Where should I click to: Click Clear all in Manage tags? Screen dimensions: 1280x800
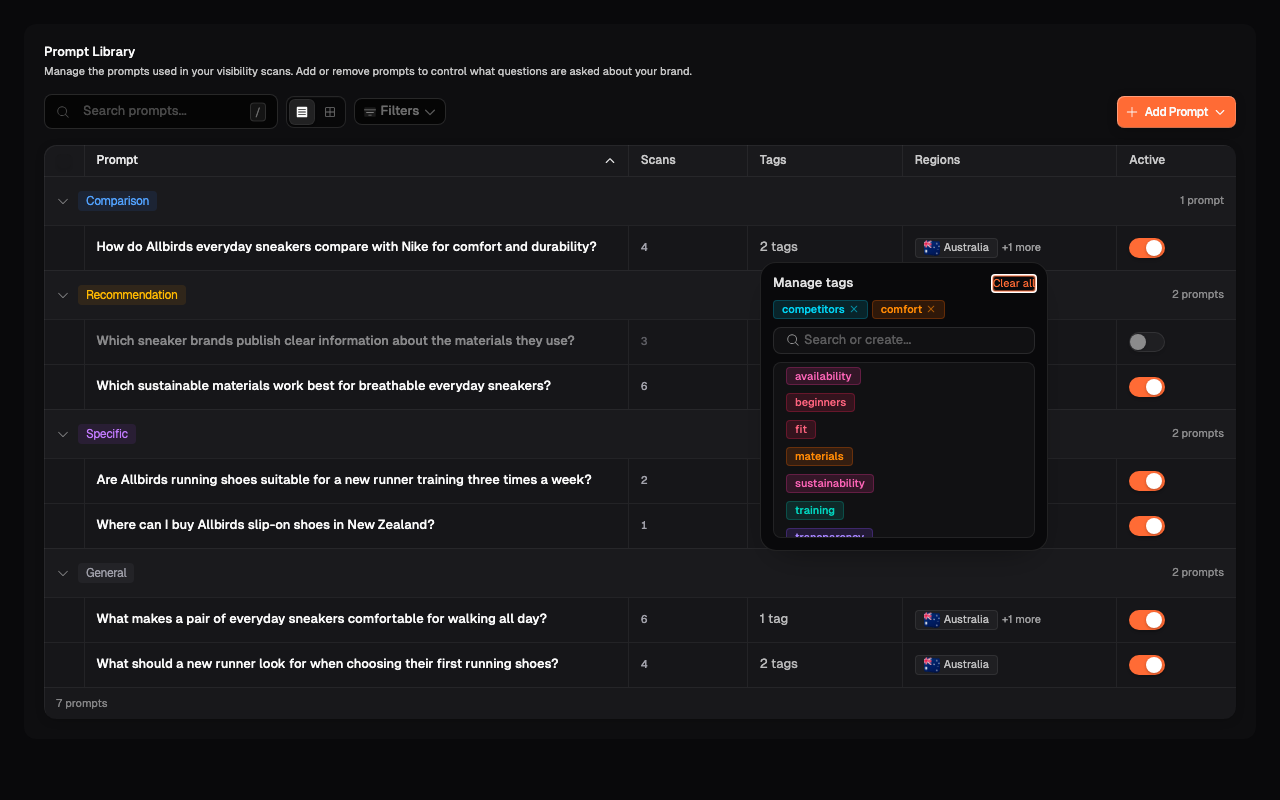(1014, 284)
